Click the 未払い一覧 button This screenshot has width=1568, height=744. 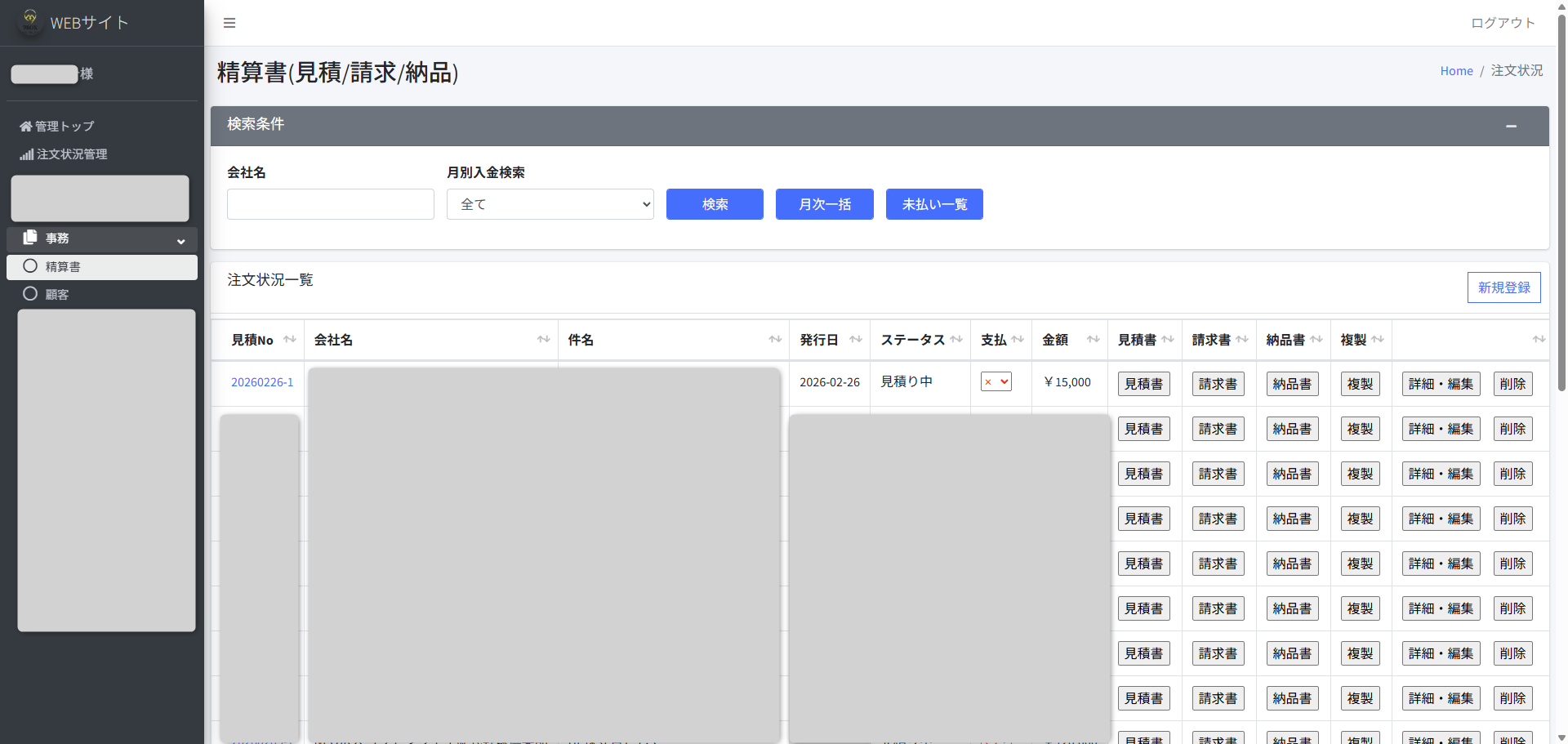tap(934, 204)
